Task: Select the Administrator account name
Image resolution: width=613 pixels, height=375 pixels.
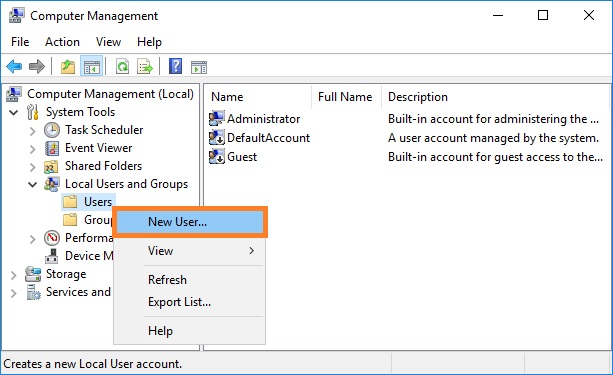Action: [263, 119]
